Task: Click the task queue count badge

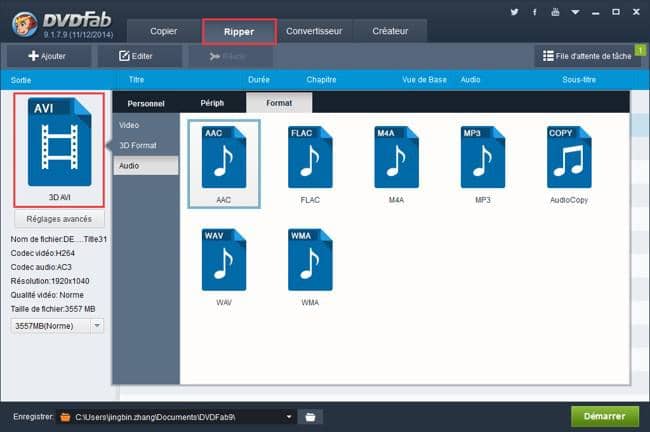Action: (640, 50)
